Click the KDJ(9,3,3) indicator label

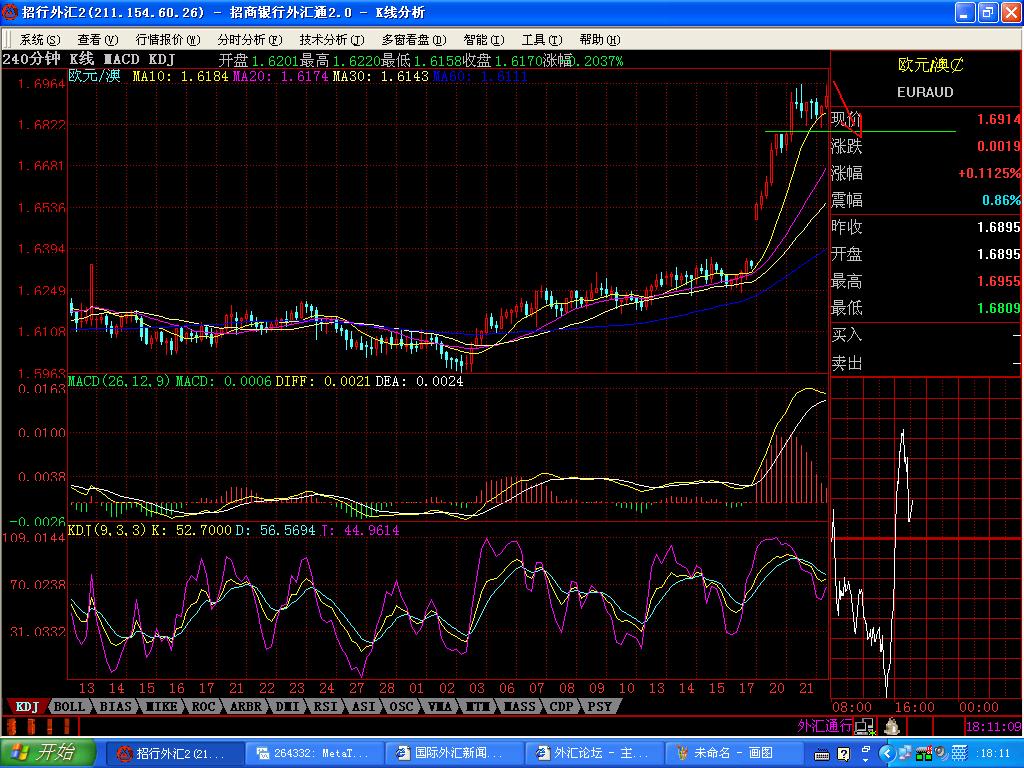click(x=108, y=530)
